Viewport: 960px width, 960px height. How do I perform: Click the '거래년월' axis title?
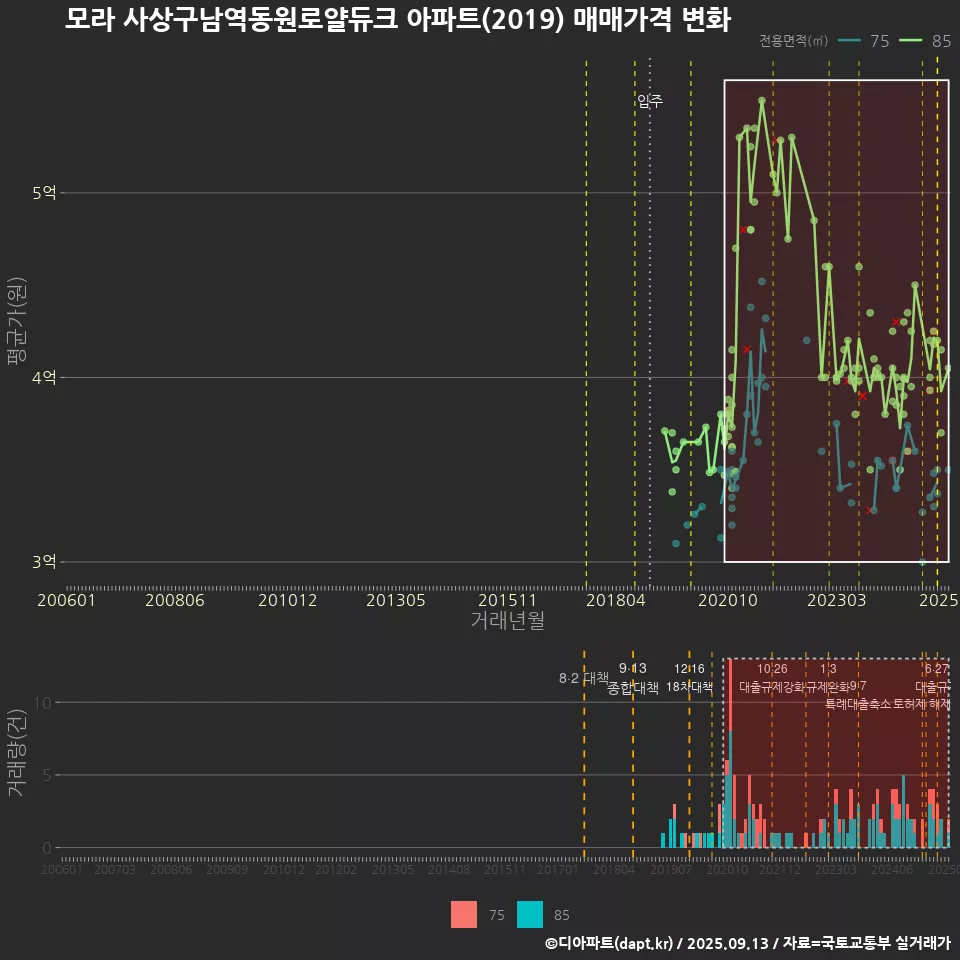[508, 620]
